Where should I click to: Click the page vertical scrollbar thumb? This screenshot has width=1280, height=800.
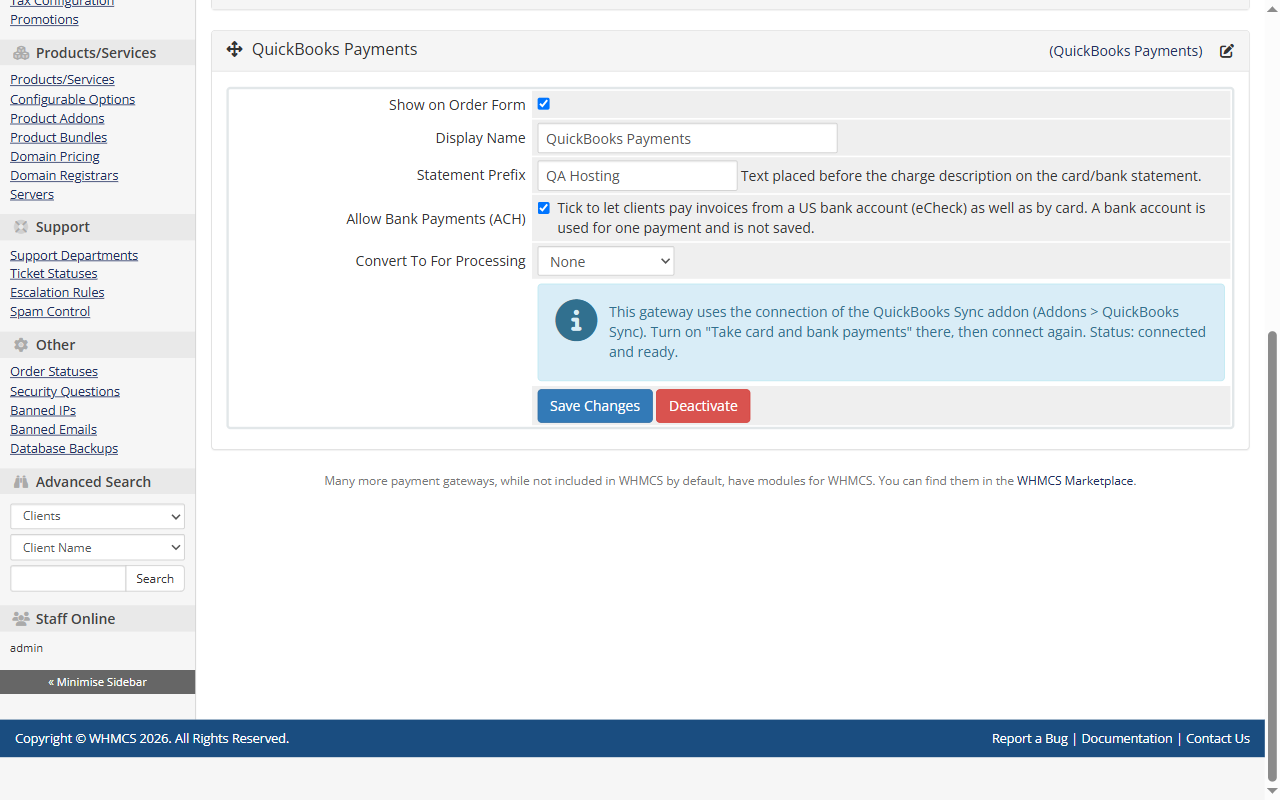(1272, 556)
